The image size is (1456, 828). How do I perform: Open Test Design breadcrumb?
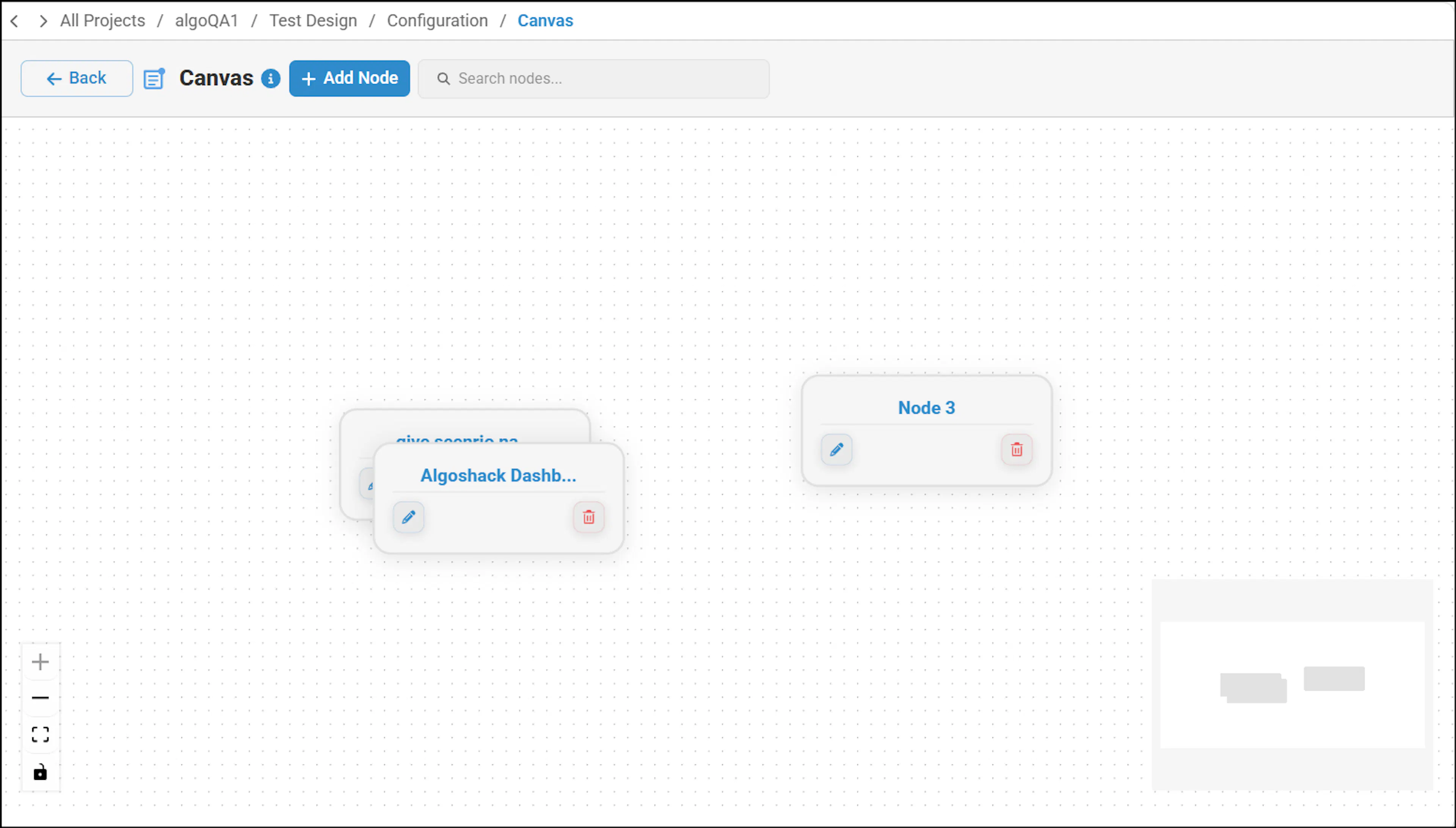coord(313,20)
